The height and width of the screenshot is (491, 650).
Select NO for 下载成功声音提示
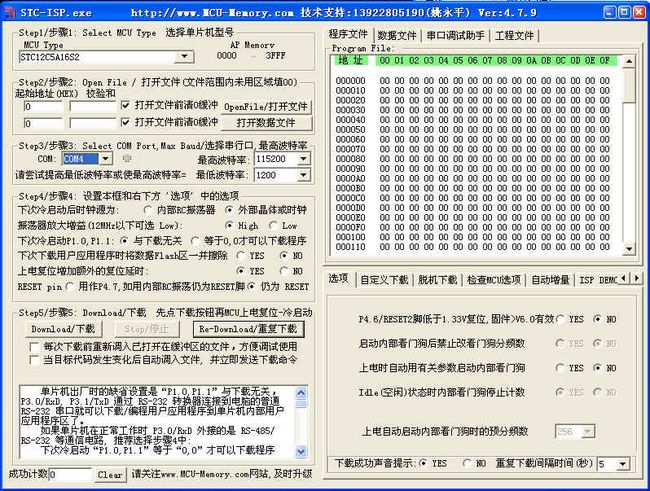[467, 463]
